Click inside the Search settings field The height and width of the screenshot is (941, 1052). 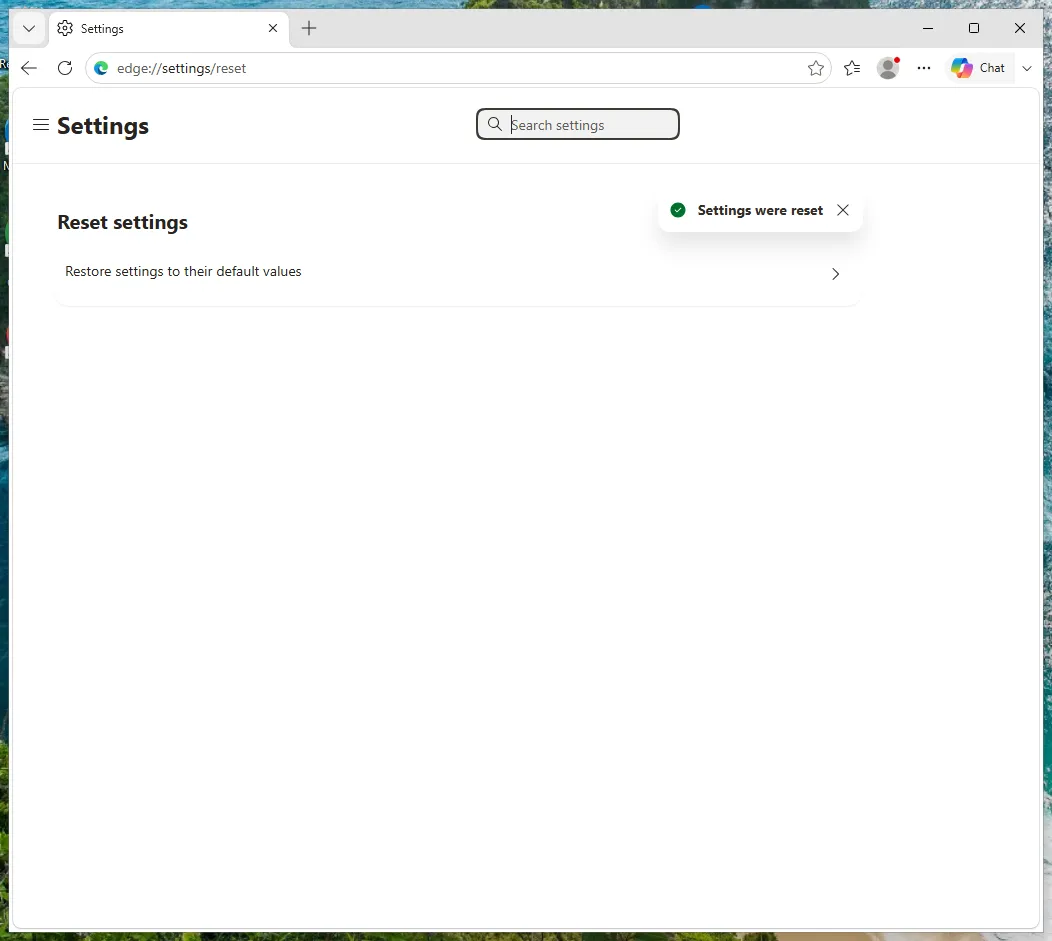578,124
